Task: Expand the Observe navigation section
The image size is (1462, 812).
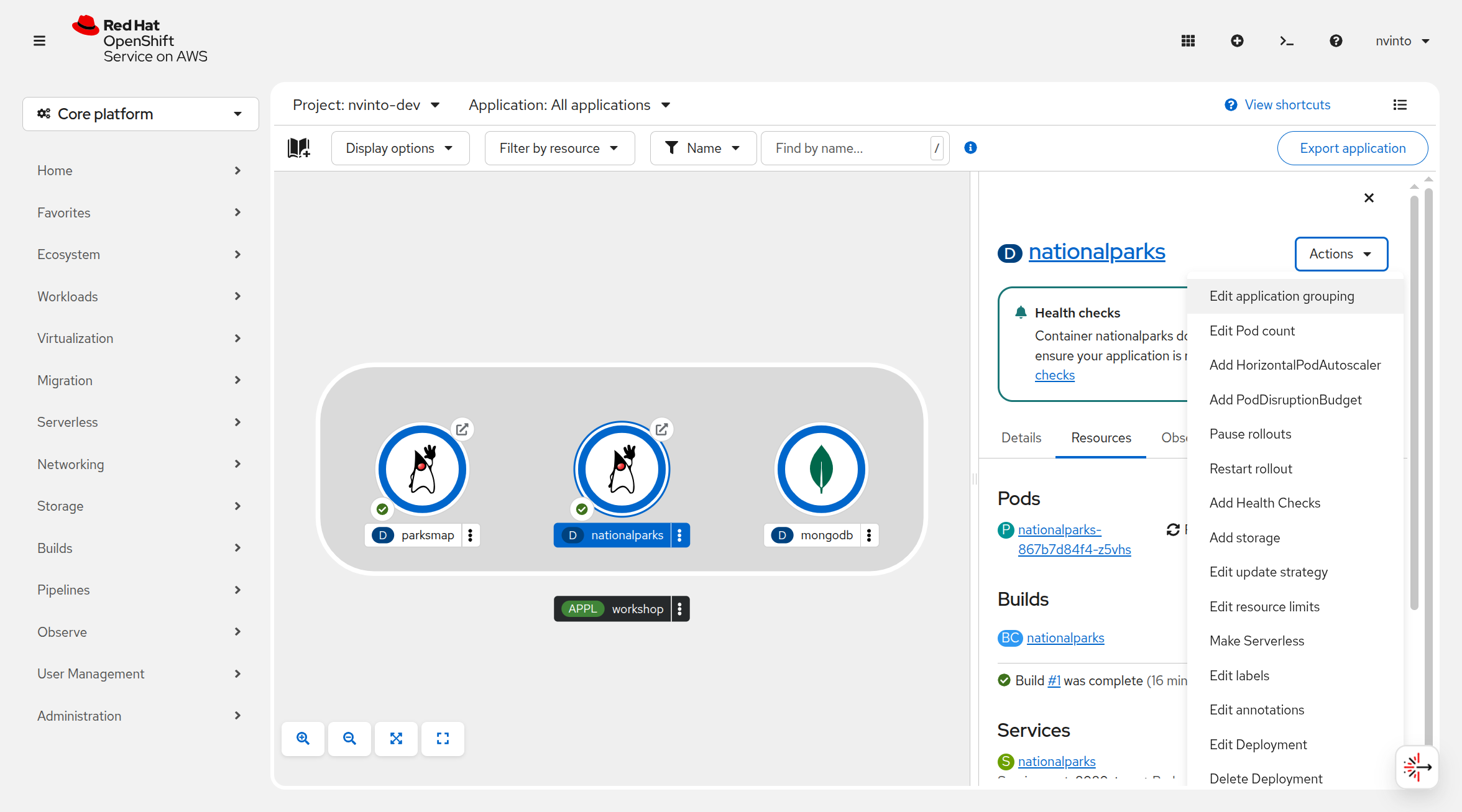Action: tap(139, 632)
